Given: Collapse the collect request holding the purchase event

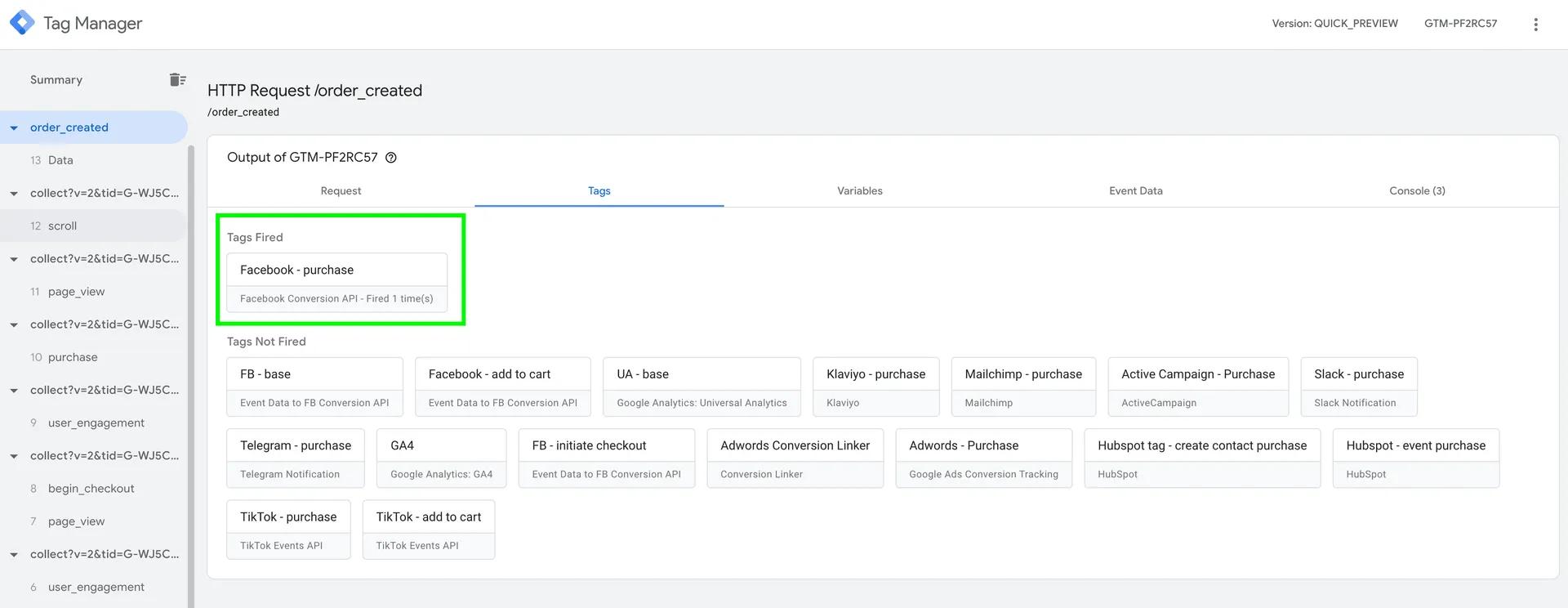Looking at the screenshot, I should click(x=14, y=324).
